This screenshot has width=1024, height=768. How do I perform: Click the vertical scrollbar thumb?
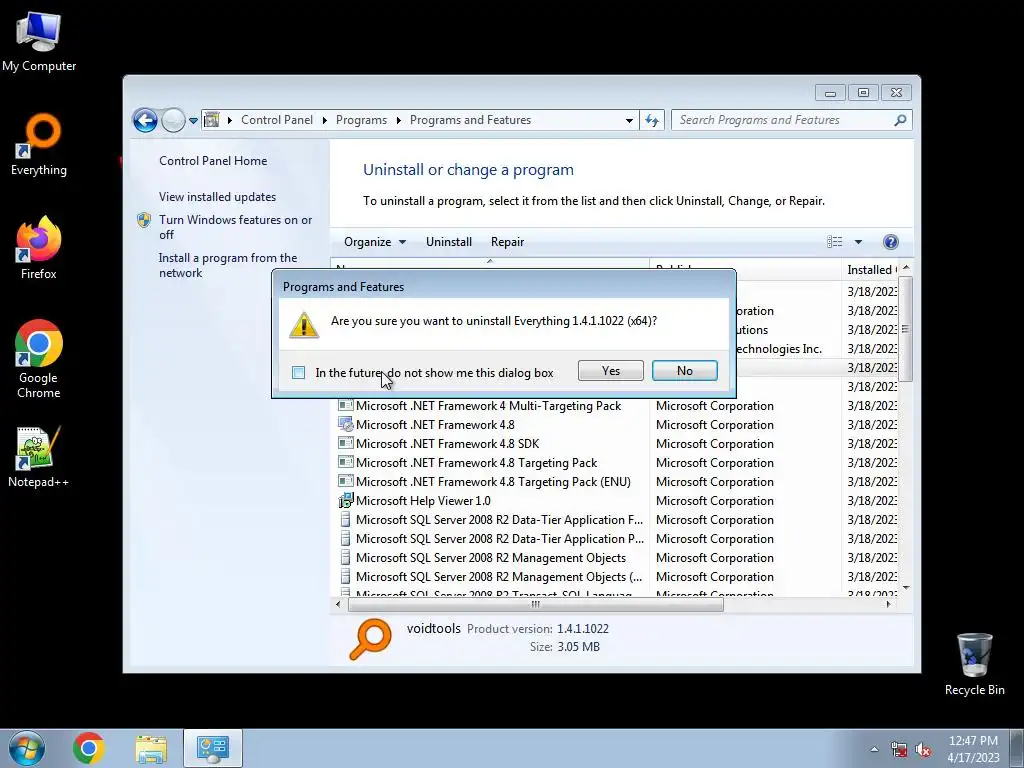pos(905,329)
